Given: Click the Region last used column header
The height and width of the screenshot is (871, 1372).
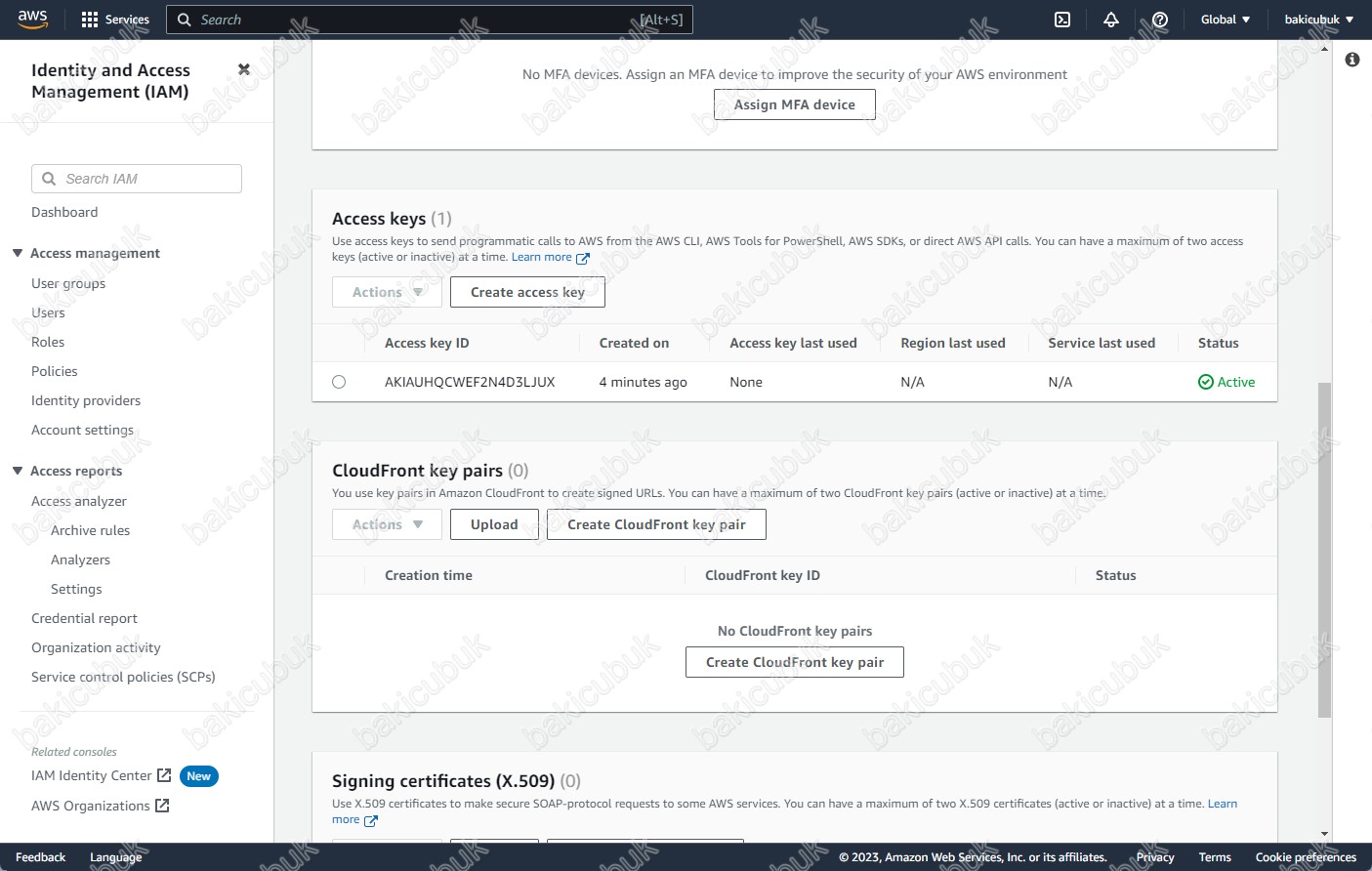Looking at the screenshot, I should tap(953, 343).
